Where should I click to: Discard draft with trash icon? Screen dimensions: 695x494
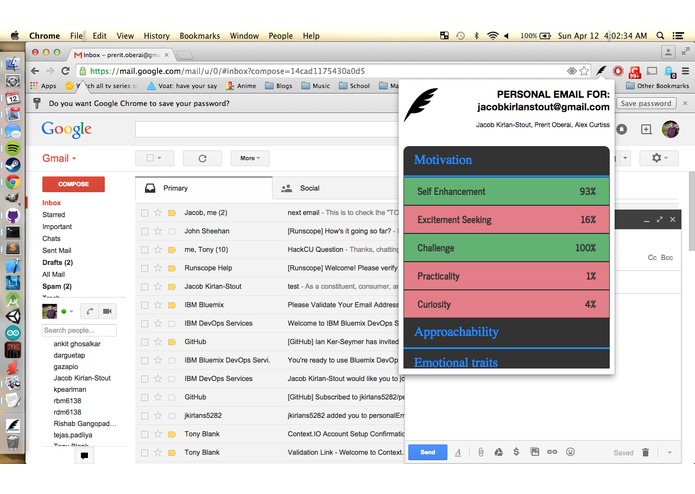(x=645, y=452)
